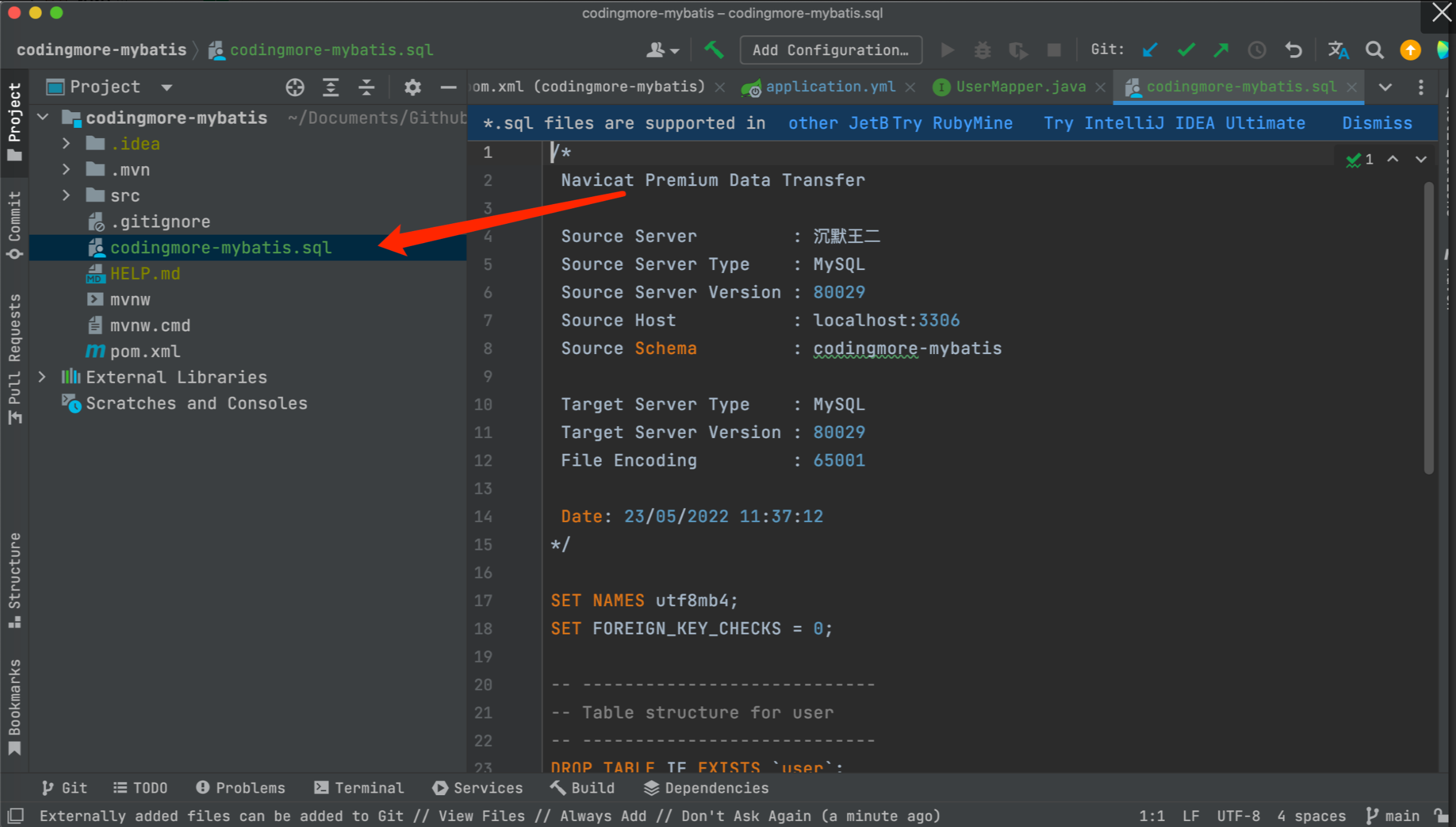Open project view settings gear
The width and height of the screenshot is (1456, 827).
click(x=412, y=88)
